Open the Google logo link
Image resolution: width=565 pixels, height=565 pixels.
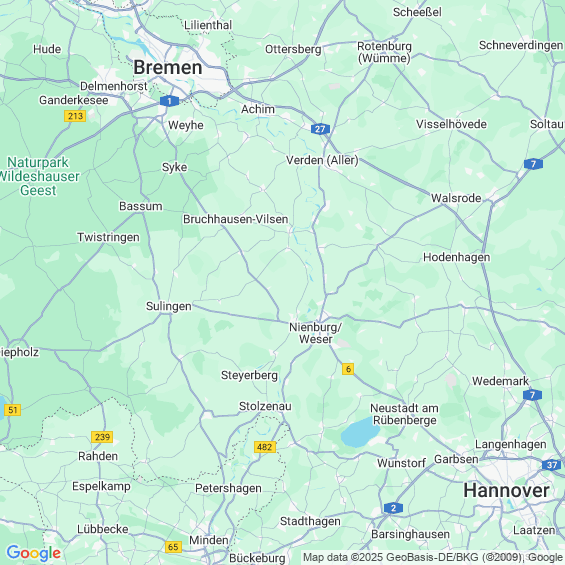click(34, 553)
